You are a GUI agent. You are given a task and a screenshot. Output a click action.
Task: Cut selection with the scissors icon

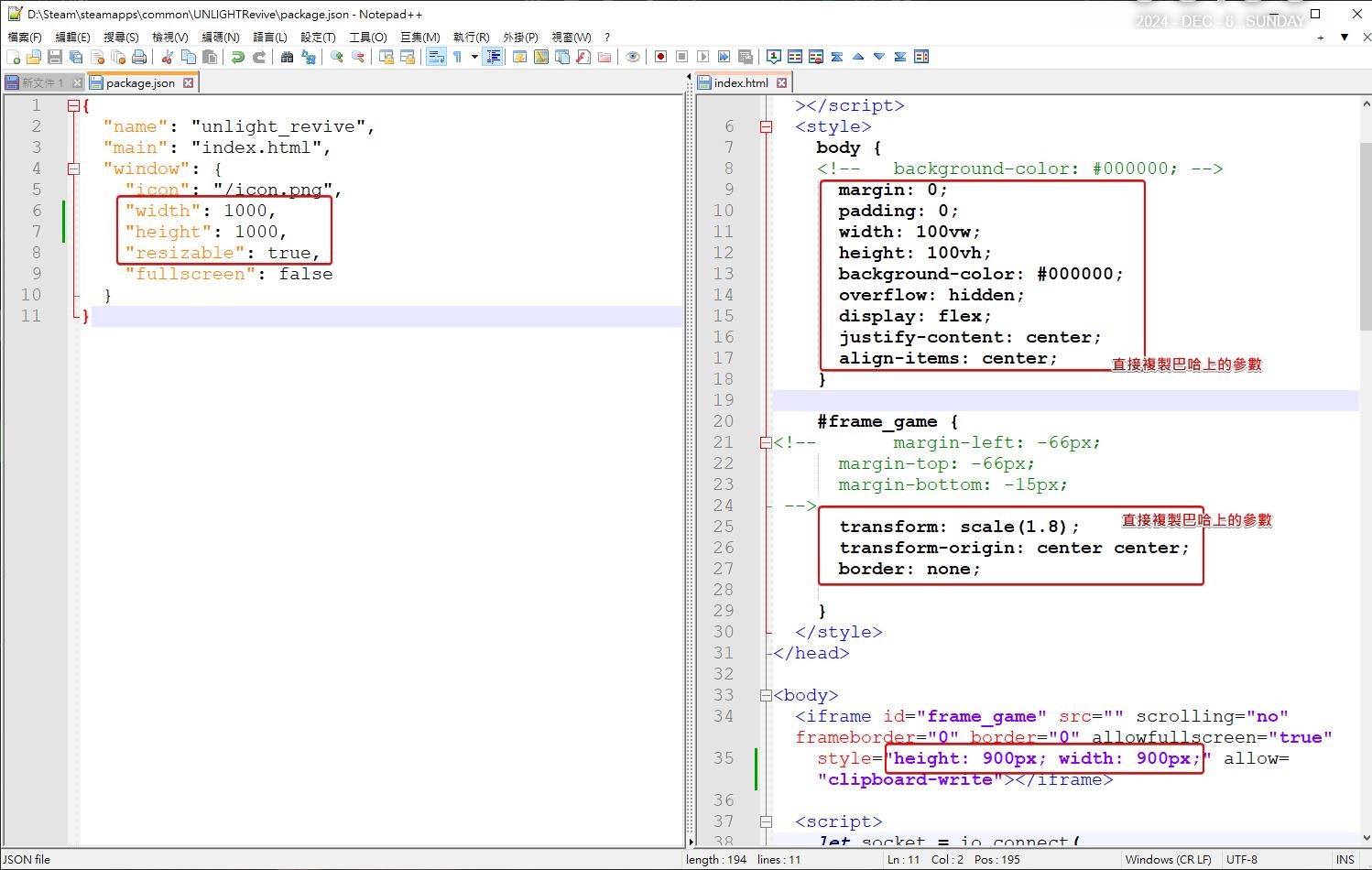(168, 57)
